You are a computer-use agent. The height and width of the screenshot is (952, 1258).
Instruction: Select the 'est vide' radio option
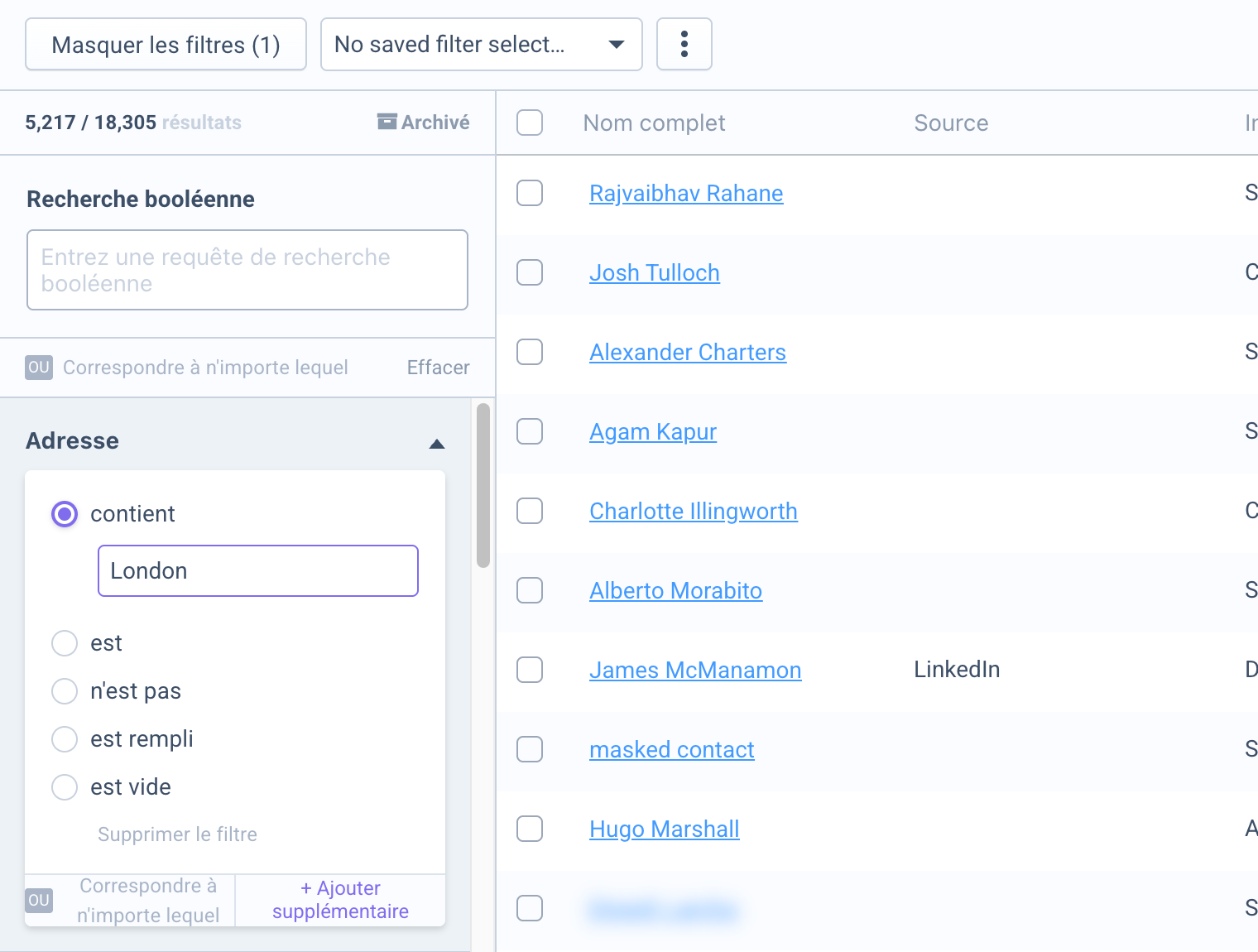[64, 787]
